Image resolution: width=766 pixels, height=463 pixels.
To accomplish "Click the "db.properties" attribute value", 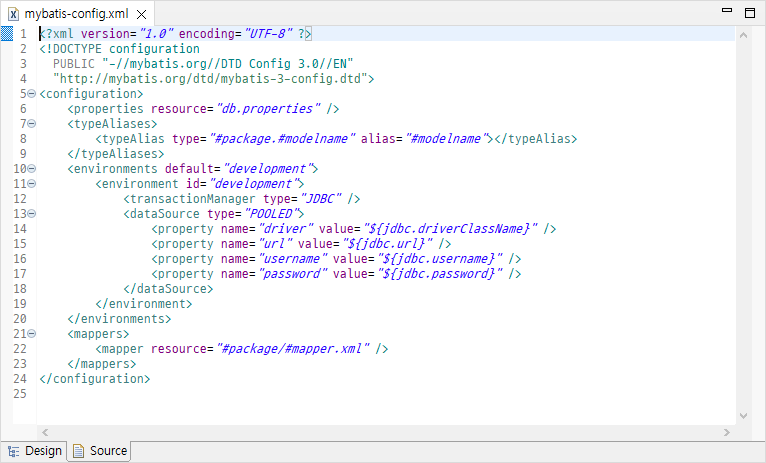I will tap(268, 108).
